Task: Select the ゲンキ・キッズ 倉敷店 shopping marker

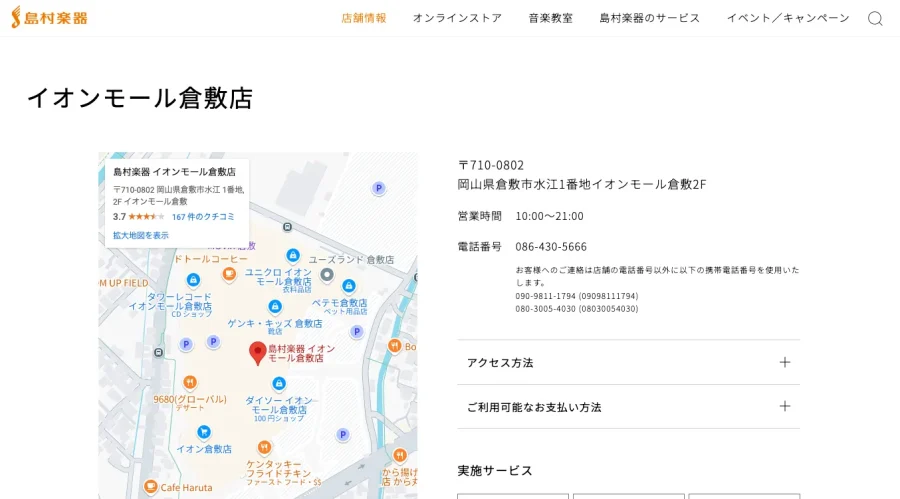Action: [x=275, y=307]
